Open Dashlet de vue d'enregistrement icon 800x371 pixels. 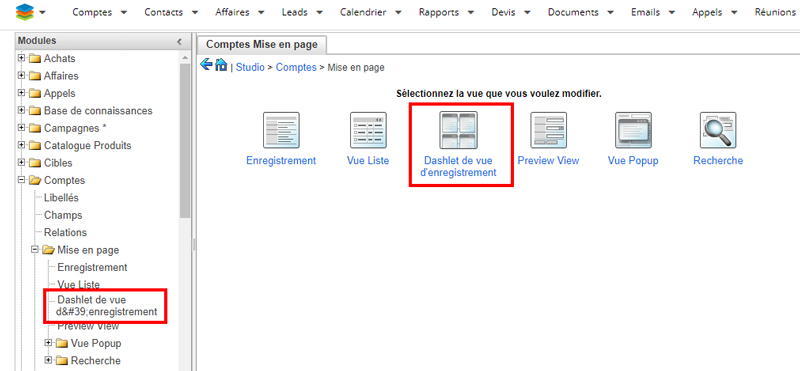(x=458, y=130)
